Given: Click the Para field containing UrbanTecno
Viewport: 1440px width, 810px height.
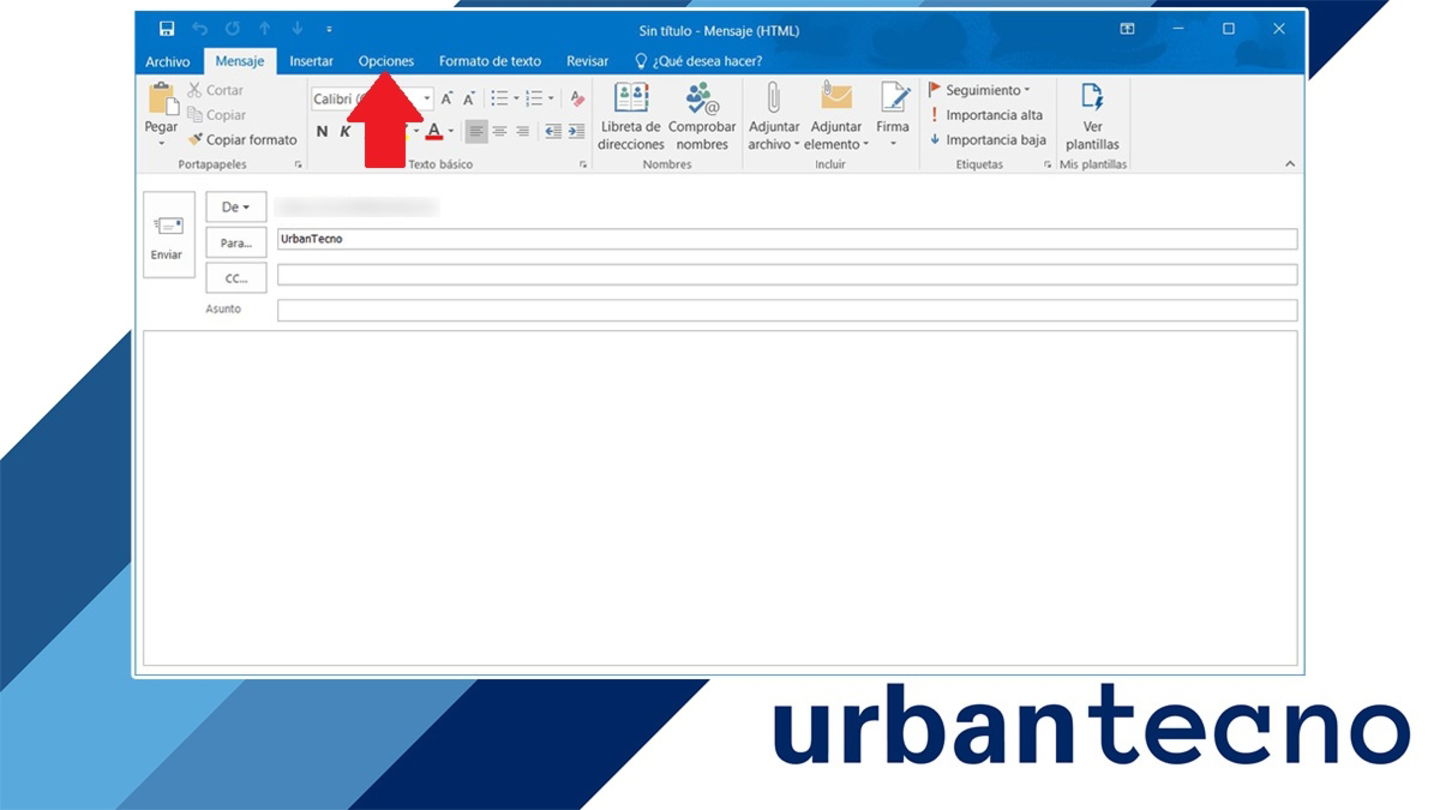Looking at the screenshot, I should coord(787,239).
